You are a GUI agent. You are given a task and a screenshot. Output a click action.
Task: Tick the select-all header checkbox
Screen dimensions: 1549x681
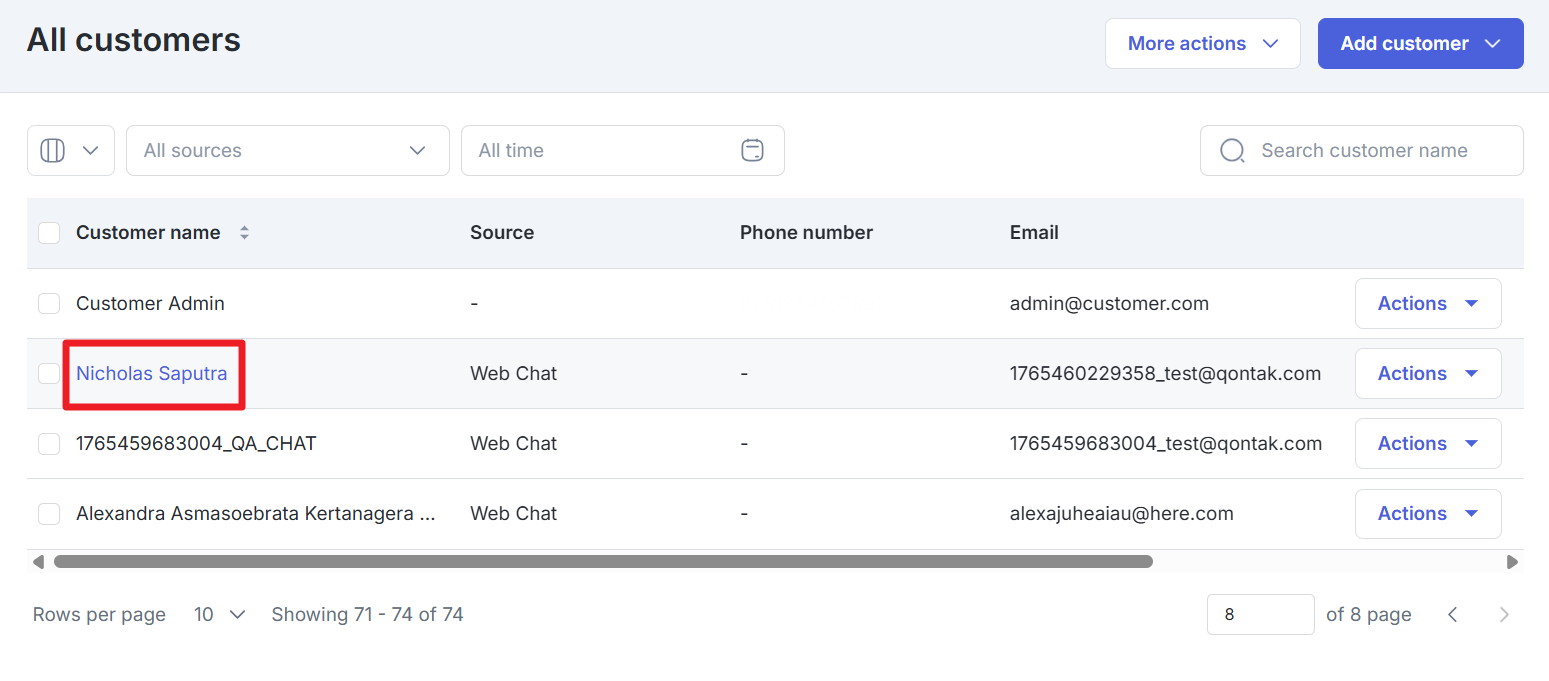[x=49, y=233]
